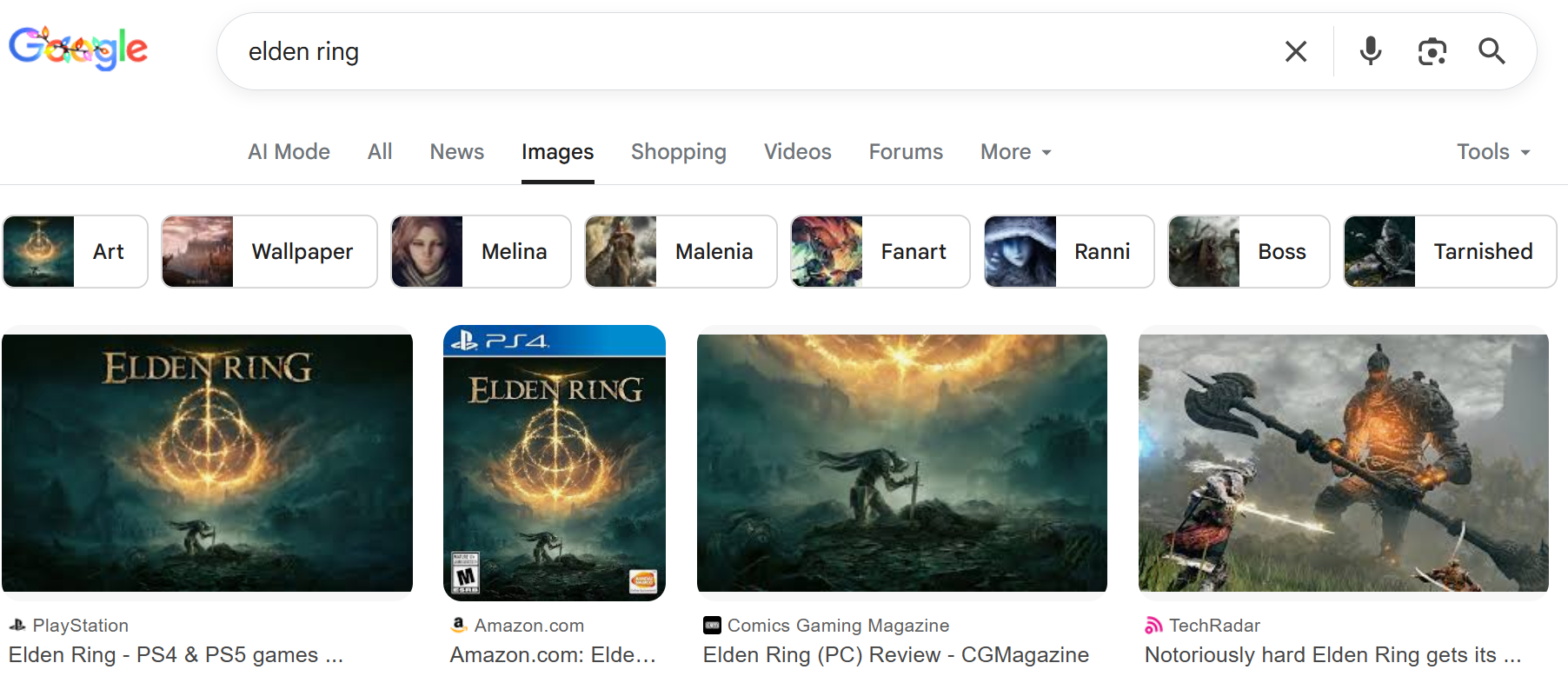
Task: Click the Amazon.com source name
Action: pyautogui.click(x=529, y=626)
